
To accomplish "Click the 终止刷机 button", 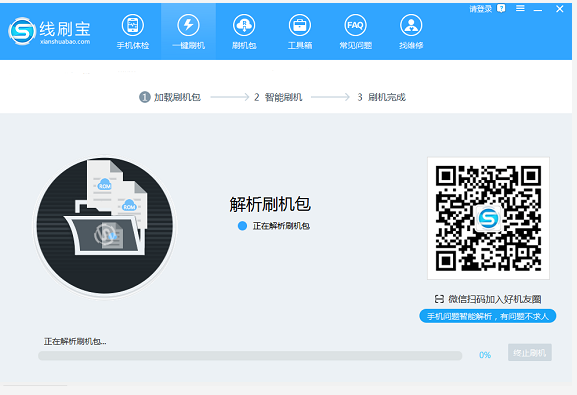I will tap(530, 353).
